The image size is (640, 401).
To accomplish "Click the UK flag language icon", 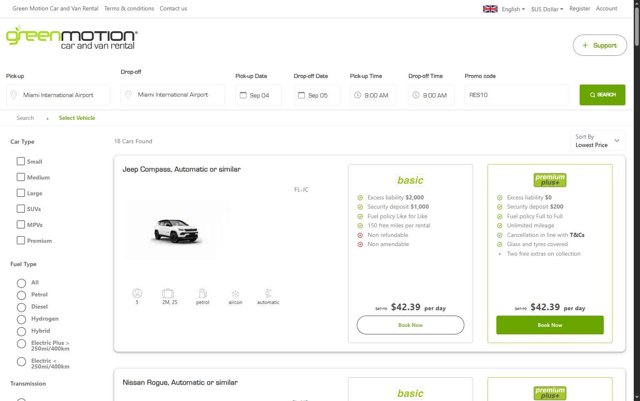I will (490, 9).
